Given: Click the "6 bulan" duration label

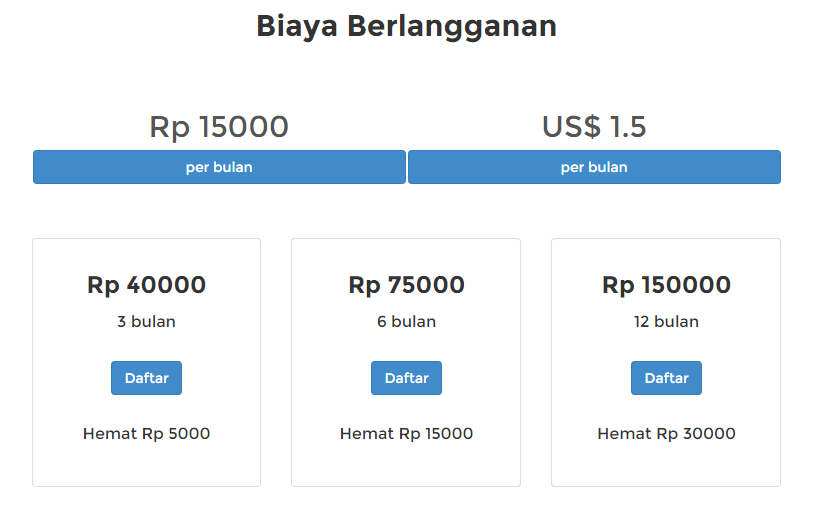Looking at the screenshot, I should [x=406, y=322].
